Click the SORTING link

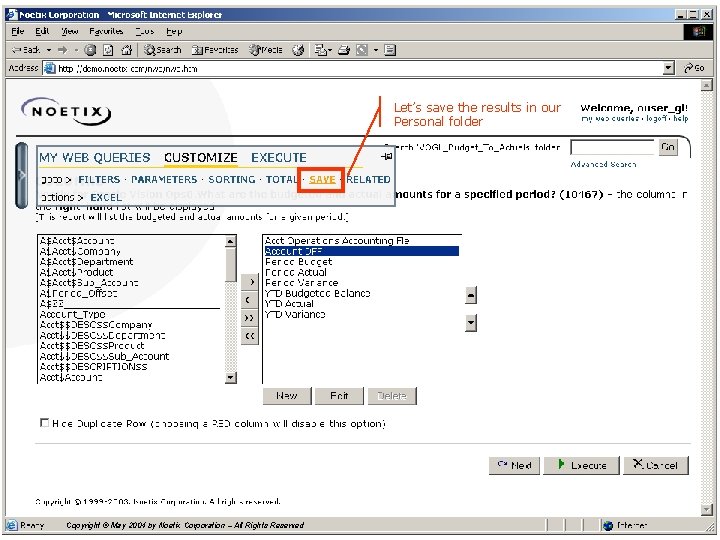coord(231,180)
